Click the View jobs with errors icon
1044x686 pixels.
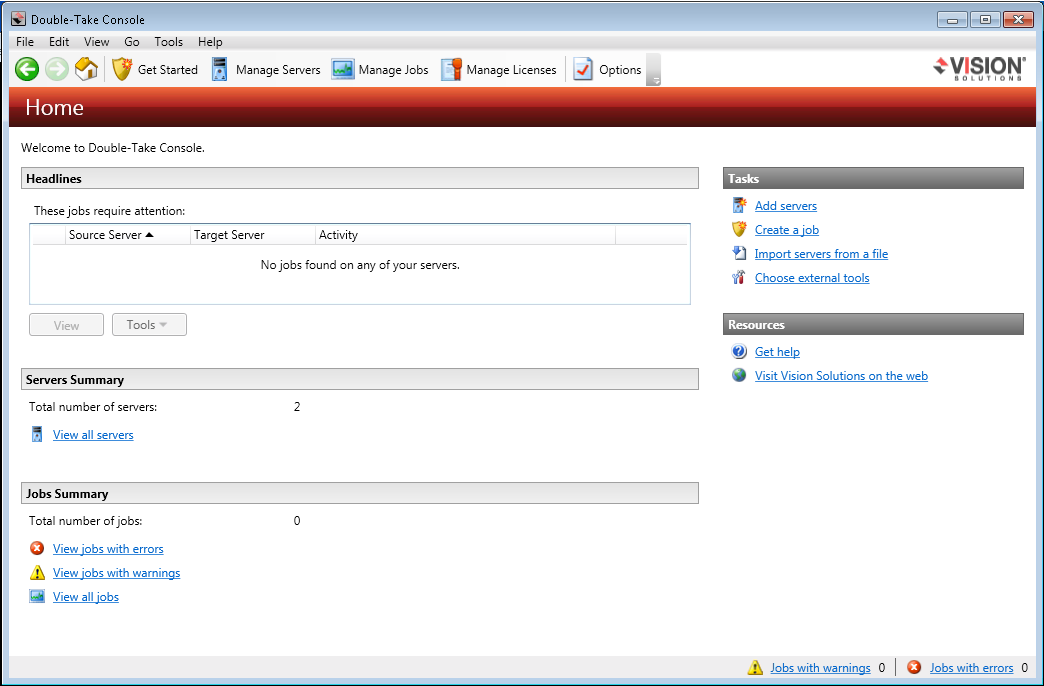[x=37, y=549]
